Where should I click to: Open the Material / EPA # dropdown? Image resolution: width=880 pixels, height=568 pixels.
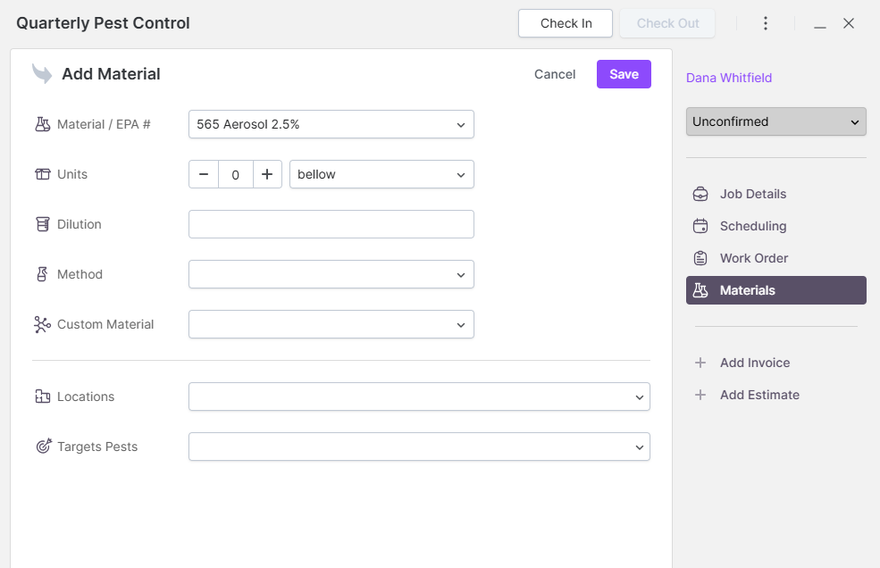click(331, 124)
